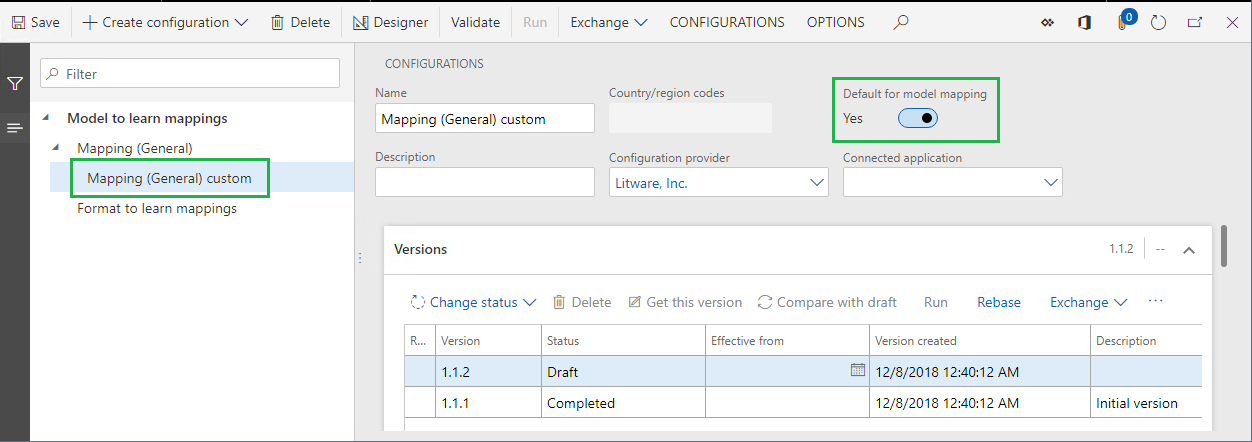The height and width of the screenshot is (442, 1252).
Task: Open the filter funnel side pane
Action: tap(15, 84)
